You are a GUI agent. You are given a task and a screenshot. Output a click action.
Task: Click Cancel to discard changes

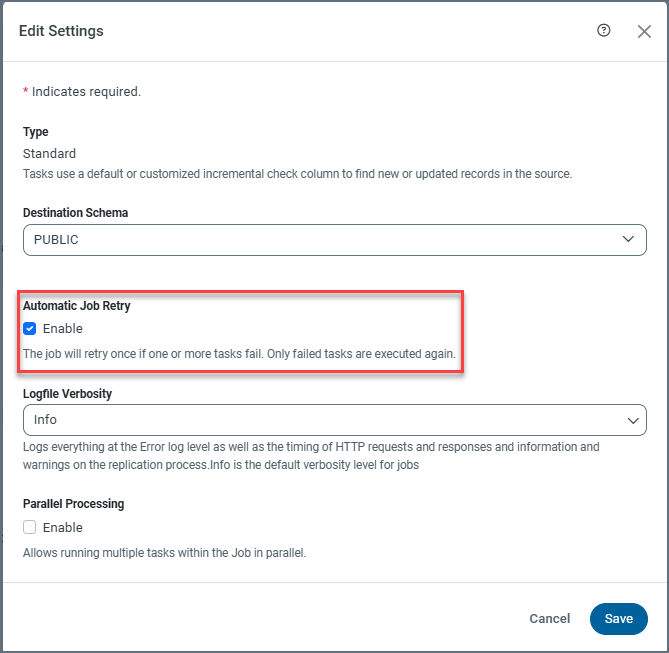549,619
